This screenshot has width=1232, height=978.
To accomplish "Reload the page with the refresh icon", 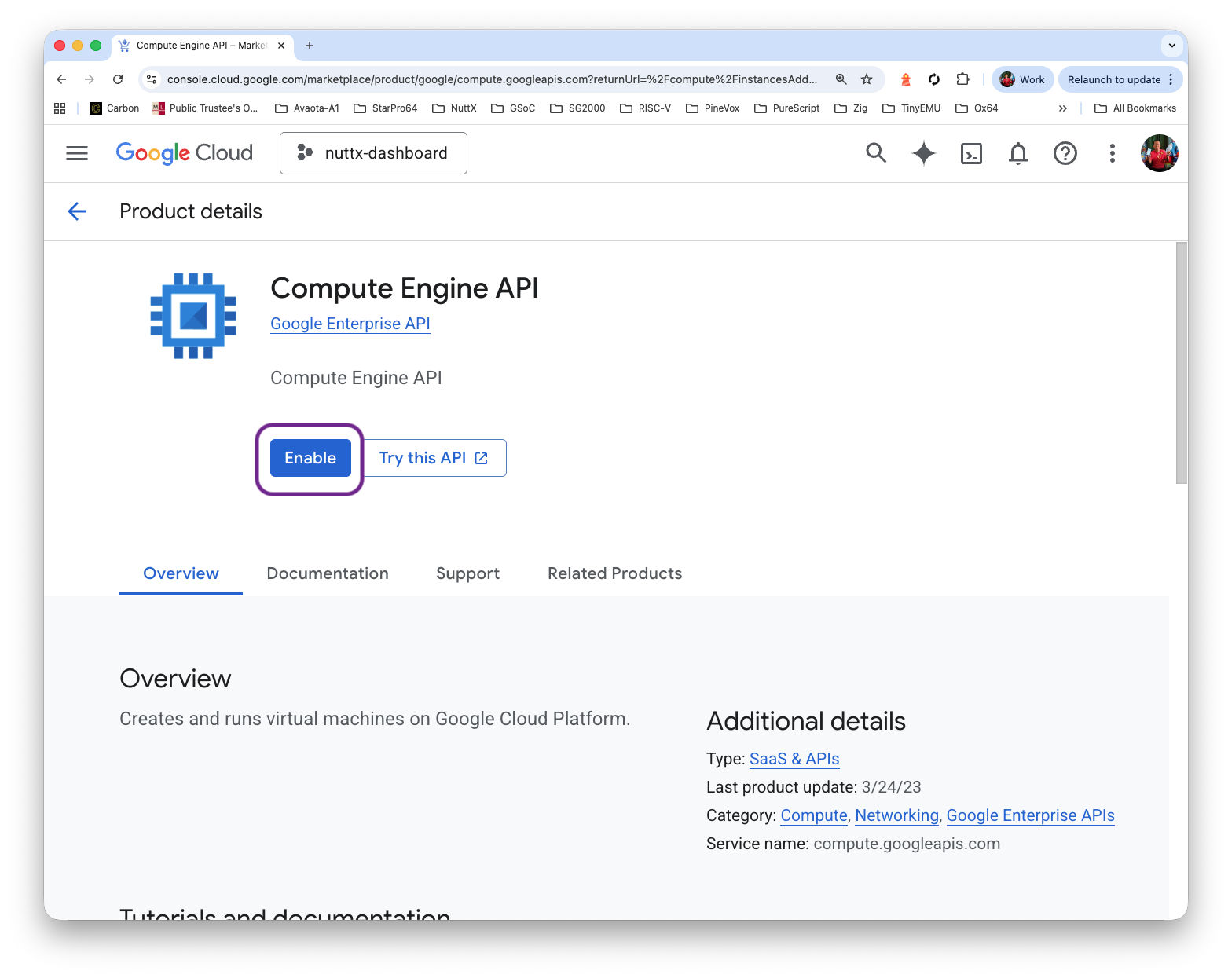I will [118, 79].
